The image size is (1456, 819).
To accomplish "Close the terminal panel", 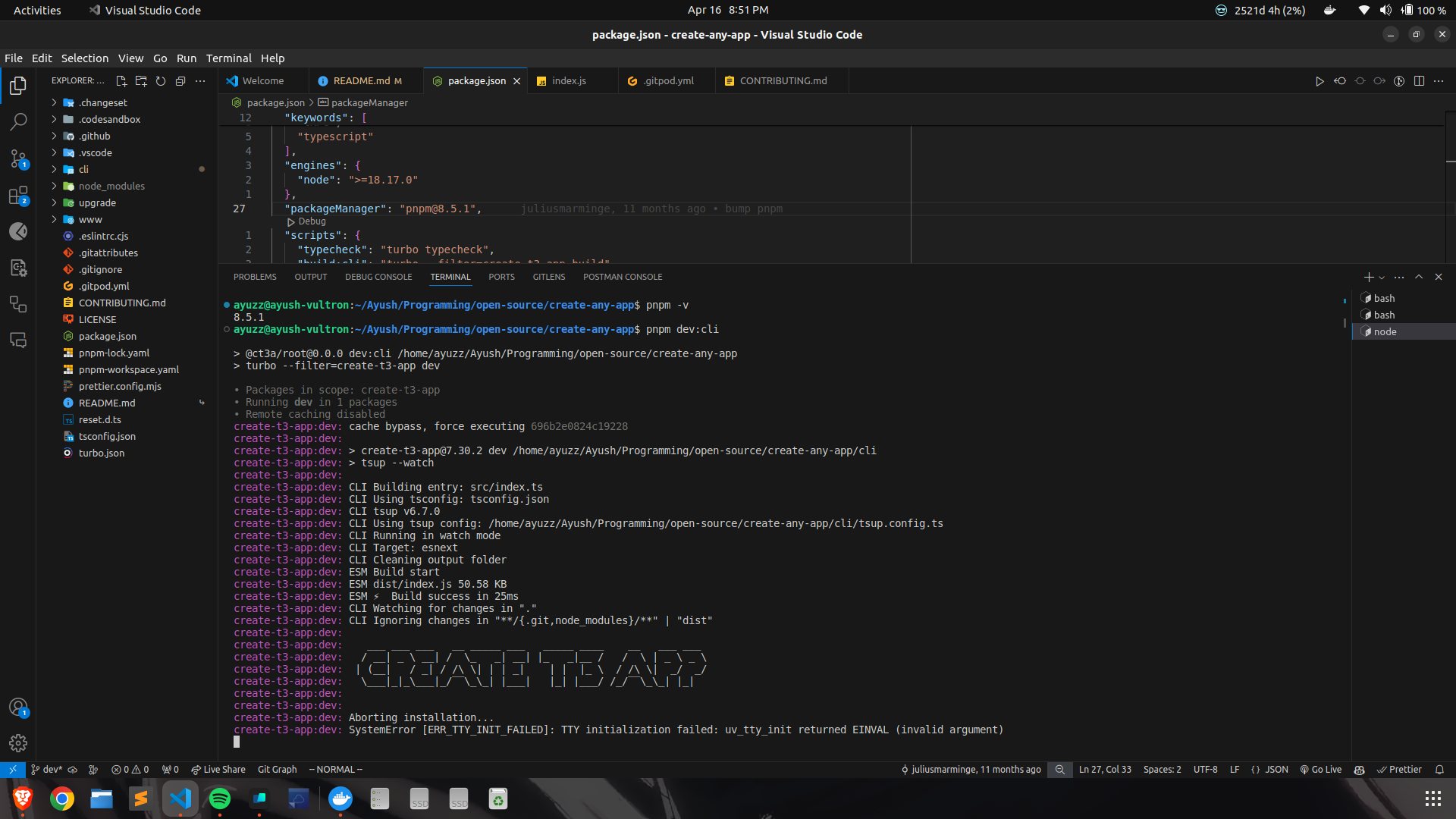I will pos(1439,277).
